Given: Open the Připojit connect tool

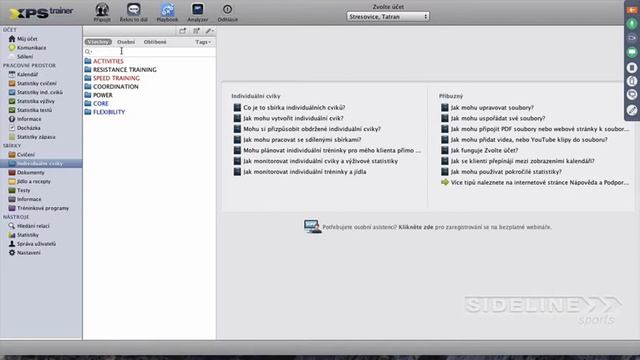Looking at the screenshot, I should (x=102, y=12).
